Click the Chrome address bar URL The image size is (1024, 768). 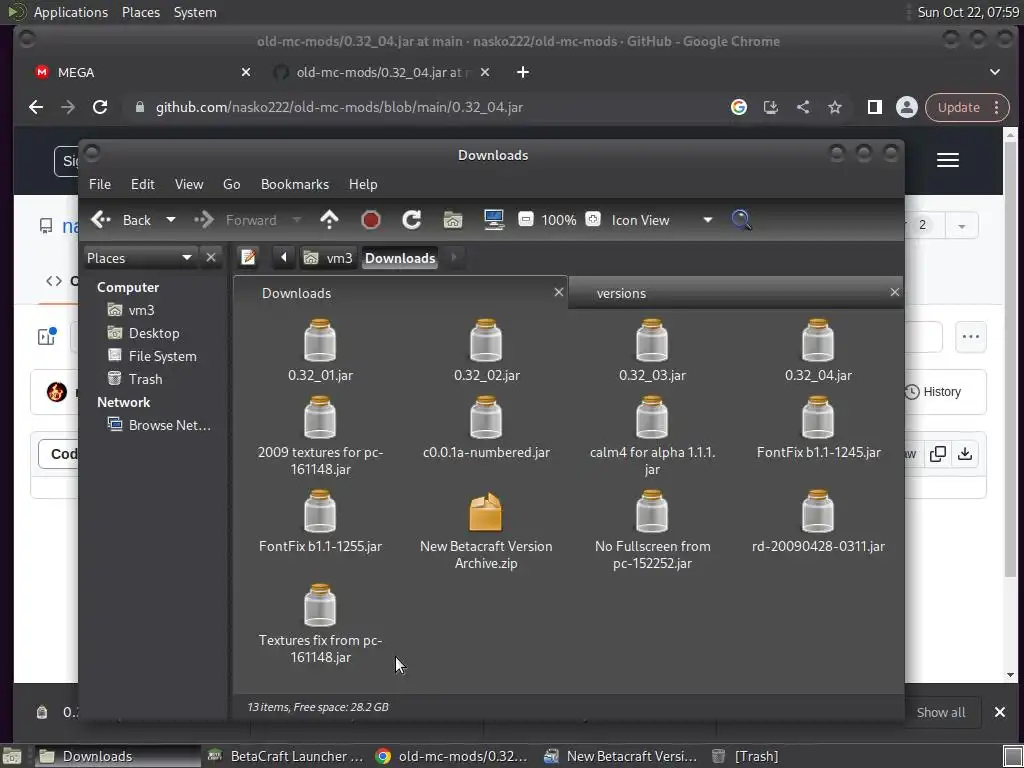(339, 107)
